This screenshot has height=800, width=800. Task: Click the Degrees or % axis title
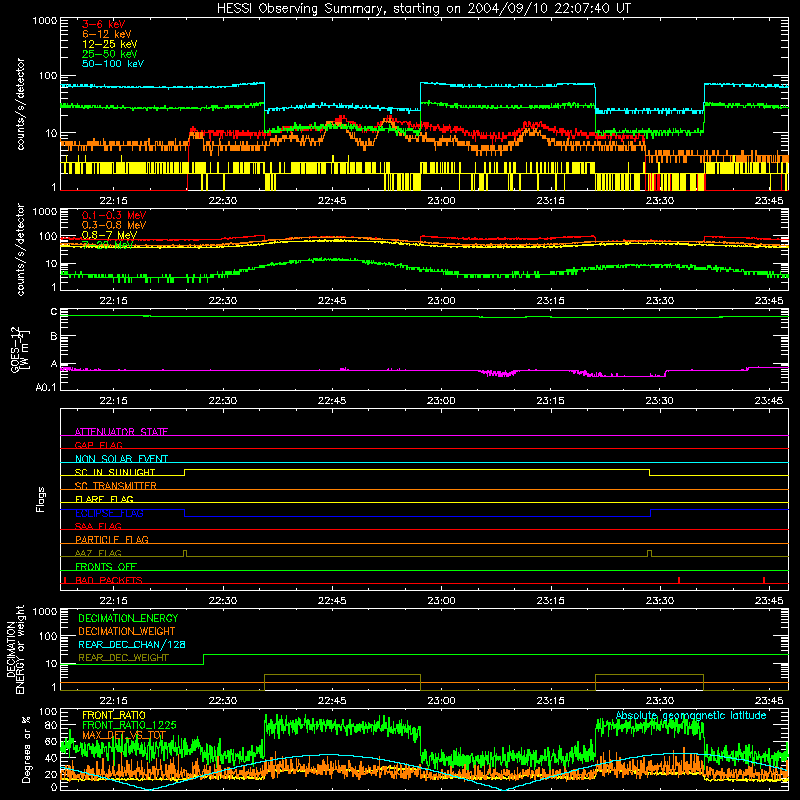pyautogui.click(x=26, y=749)
